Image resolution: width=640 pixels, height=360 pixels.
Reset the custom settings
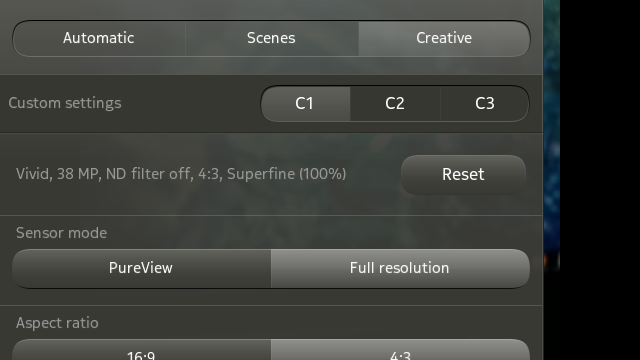click(463, 175)
